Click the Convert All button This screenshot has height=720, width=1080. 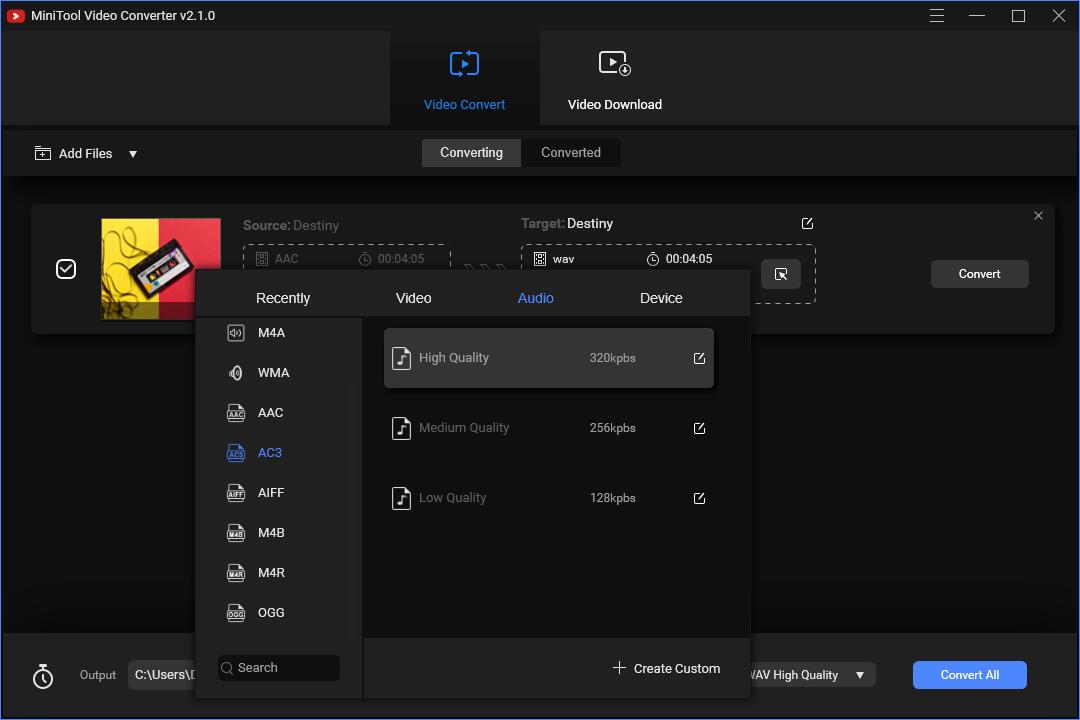pyautogui.click(x=969, y=675)
